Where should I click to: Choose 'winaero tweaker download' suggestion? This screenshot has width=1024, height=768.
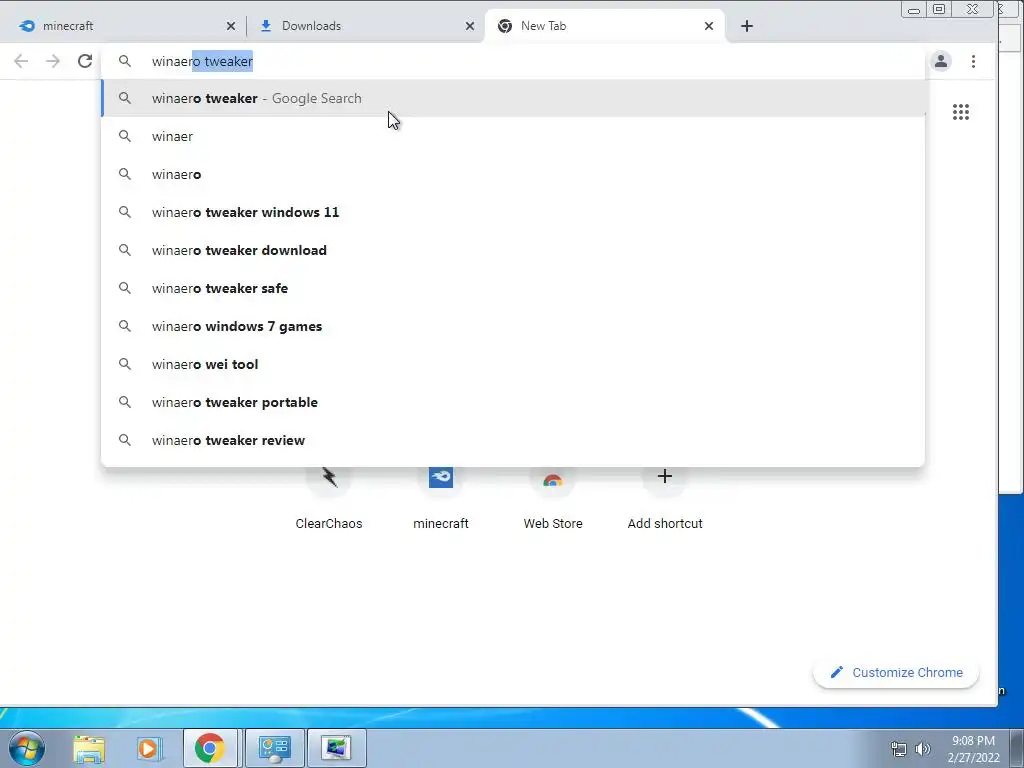coord(514,250)
